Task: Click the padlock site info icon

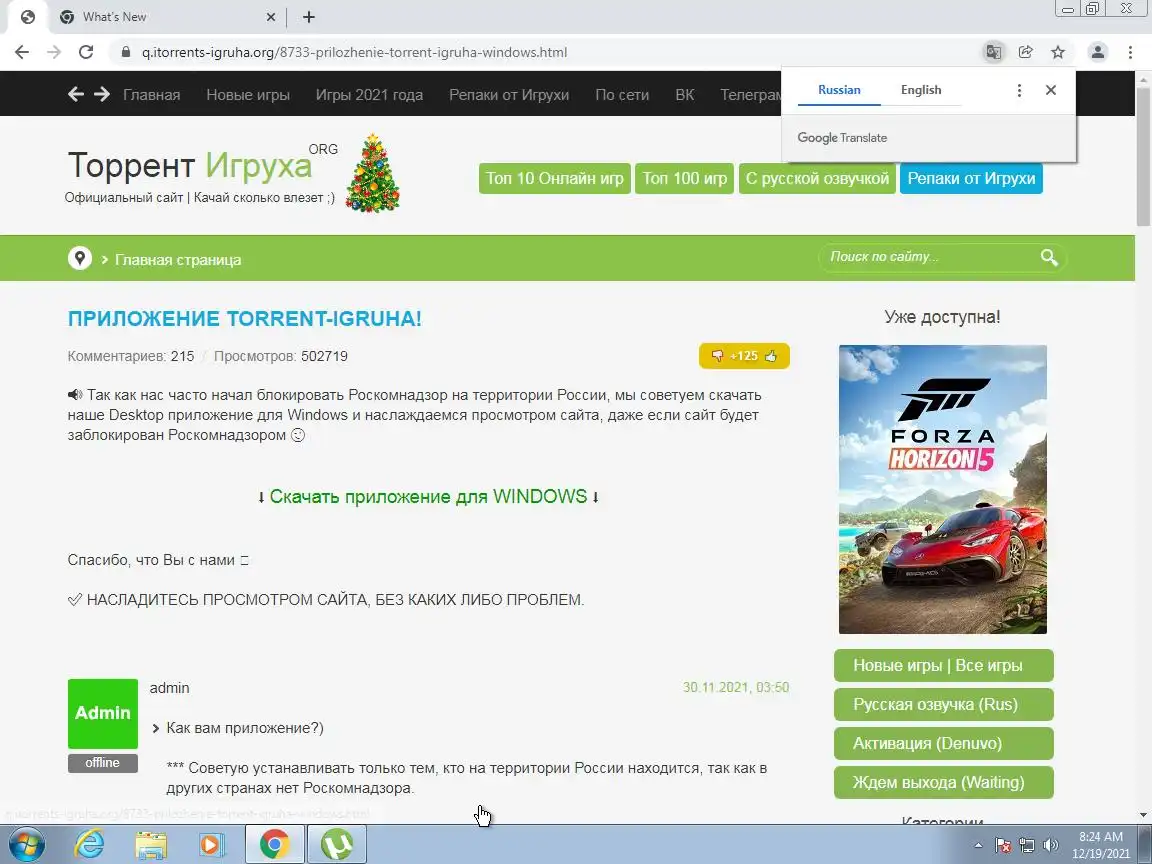Action: [x=126, y=52]
